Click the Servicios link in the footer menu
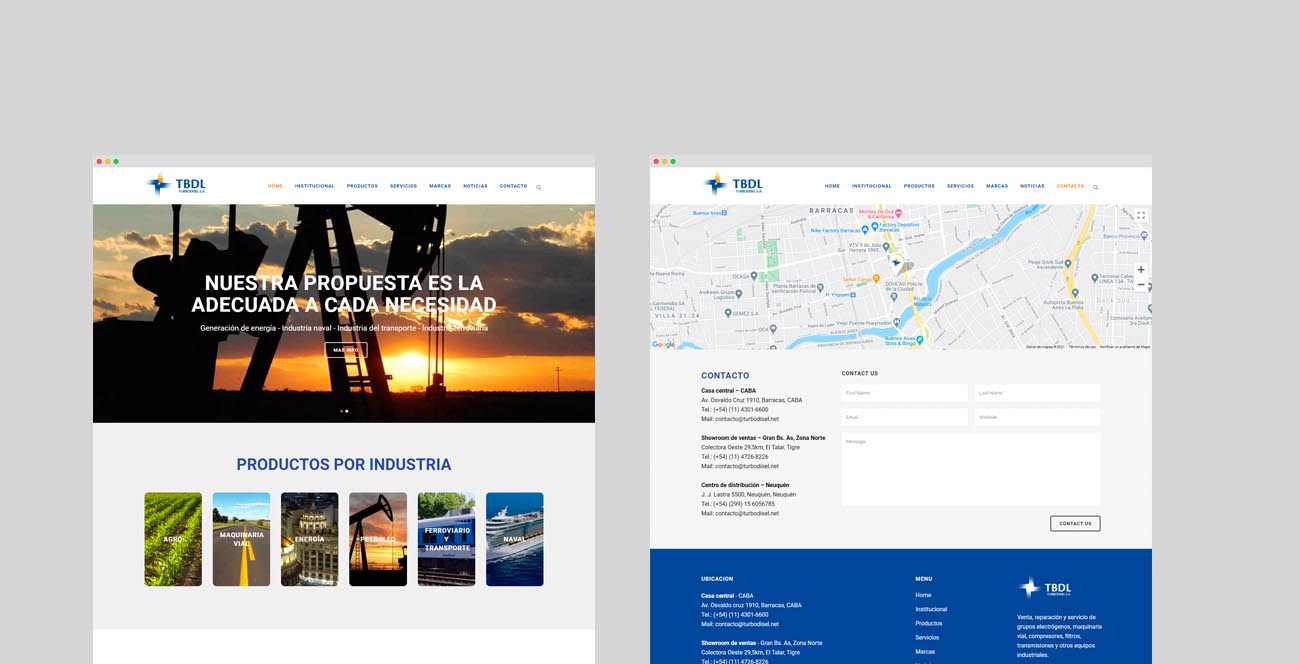 click(927, 637)
